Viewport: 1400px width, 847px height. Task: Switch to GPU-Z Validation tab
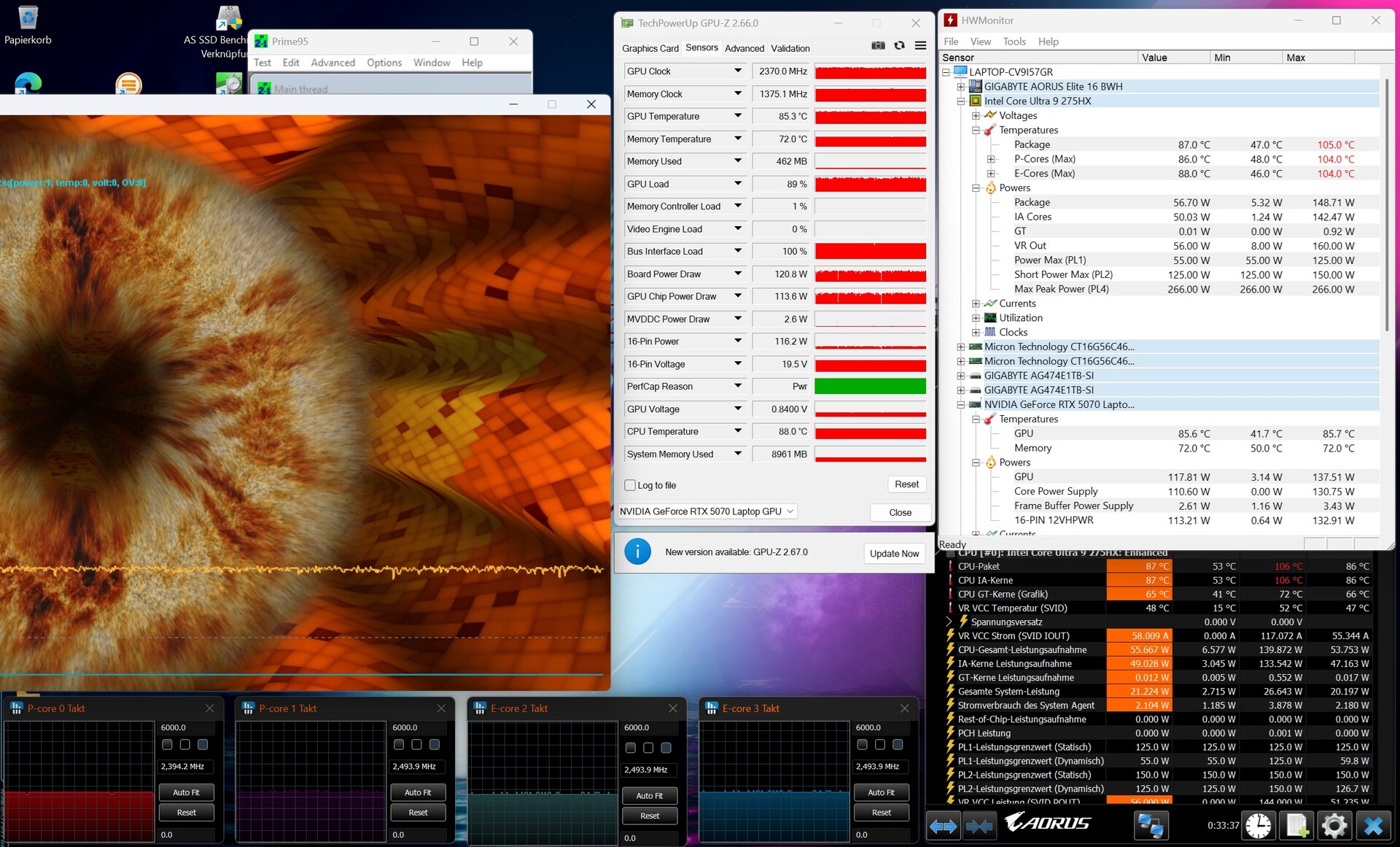coord(790,48)
